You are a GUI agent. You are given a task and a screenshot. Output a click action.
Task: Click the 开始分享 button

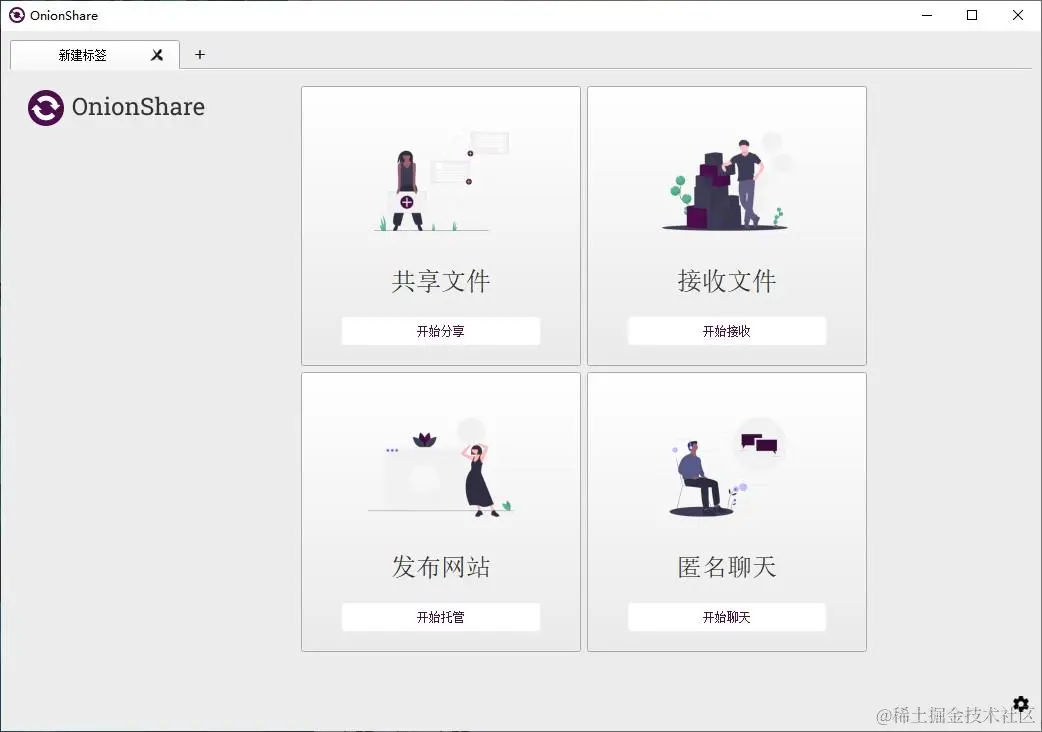coord(441,331)
